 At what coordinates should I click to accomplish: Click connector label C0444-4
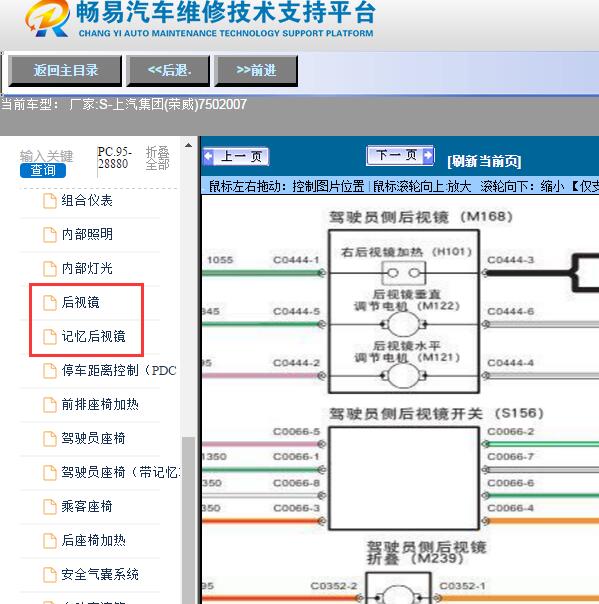[511, 363]
